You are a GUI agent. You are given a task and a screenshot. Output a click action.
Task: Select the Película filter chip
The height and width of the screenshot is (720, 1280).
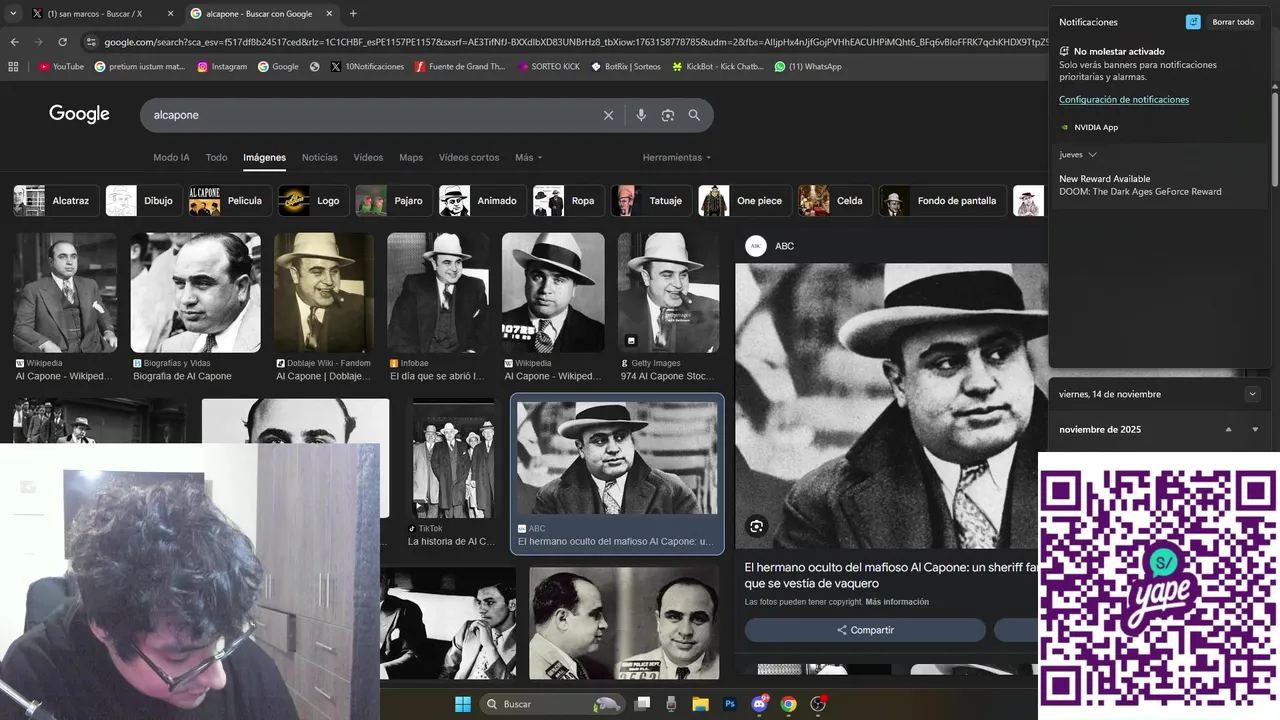pos(228,201)
